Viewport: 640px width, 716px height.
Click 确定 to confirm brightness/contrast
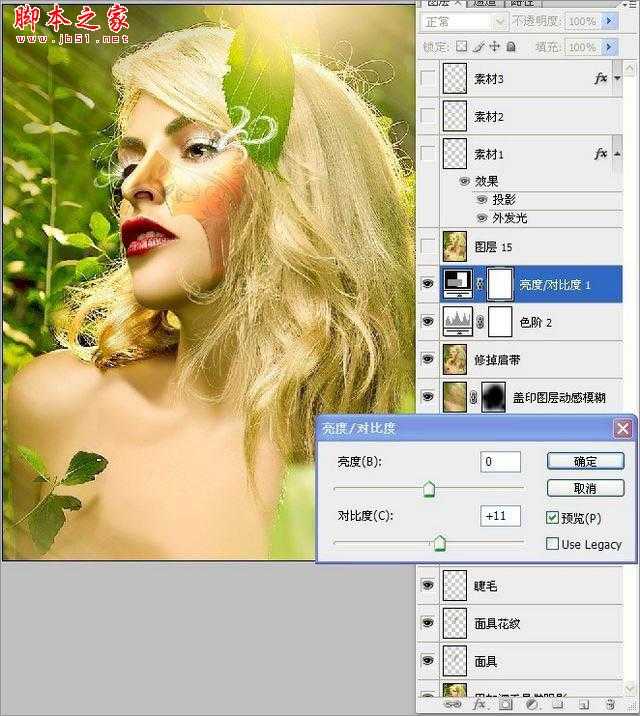tap(585, 461)
